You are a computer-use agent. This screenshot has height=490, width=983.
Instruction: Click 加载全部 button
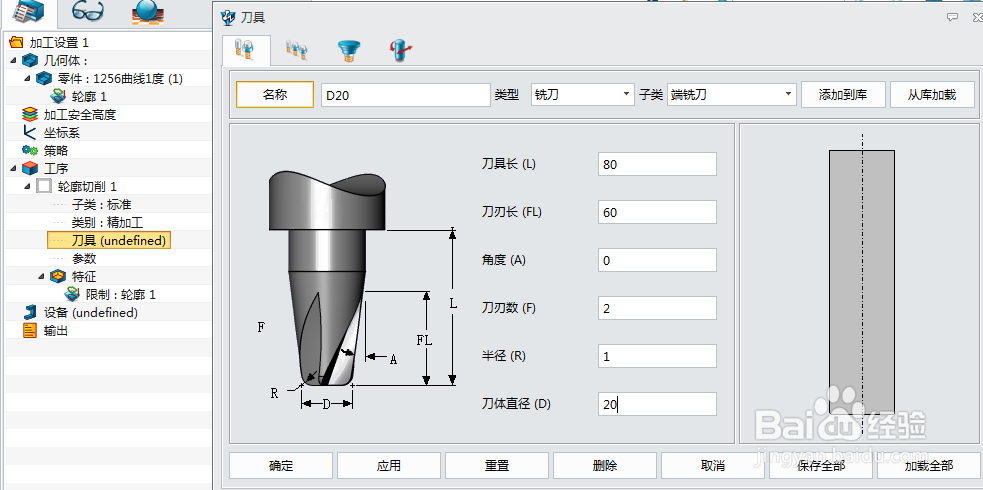pos(928,466)
